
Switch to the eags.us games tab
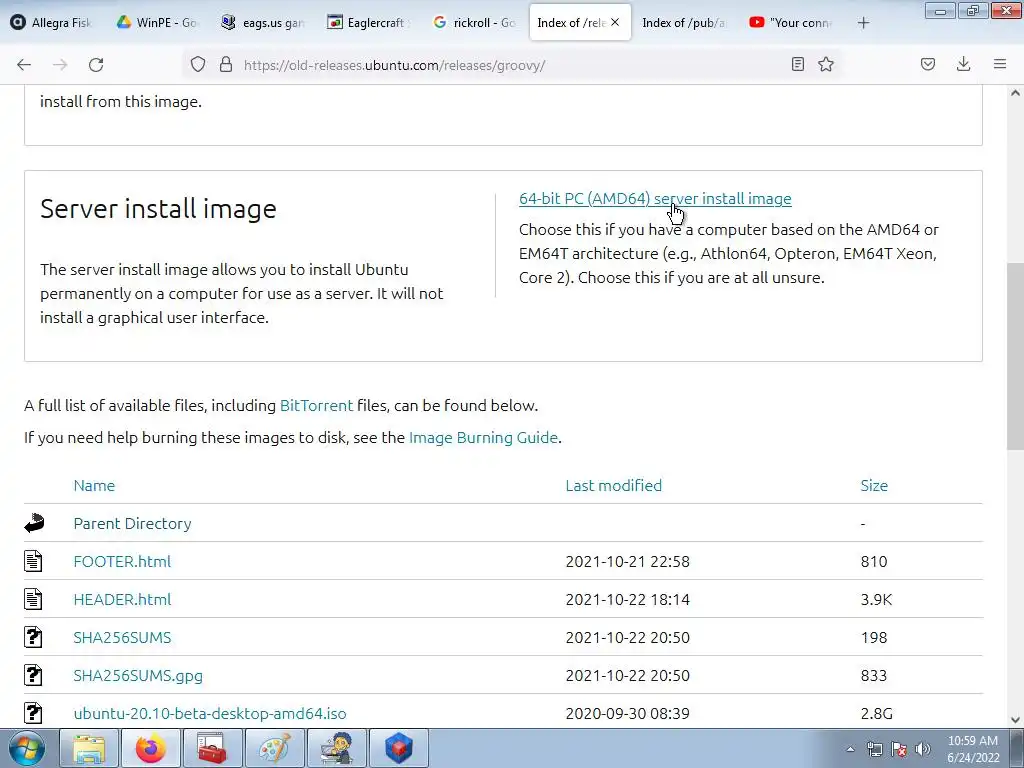coord(263,22)
